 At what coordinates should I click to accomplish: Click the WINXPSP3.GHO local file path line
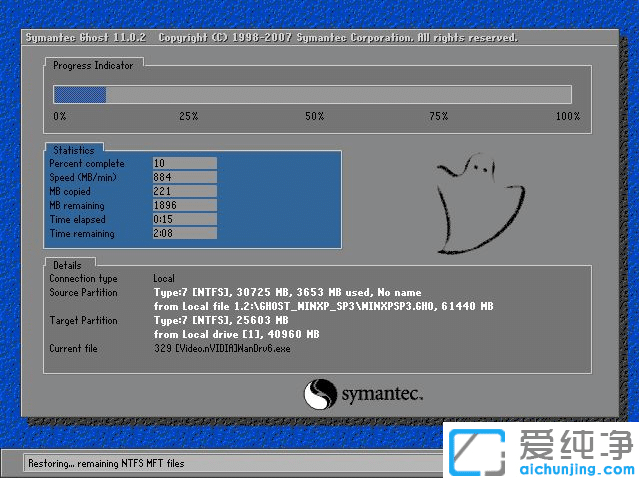point(324,306)
